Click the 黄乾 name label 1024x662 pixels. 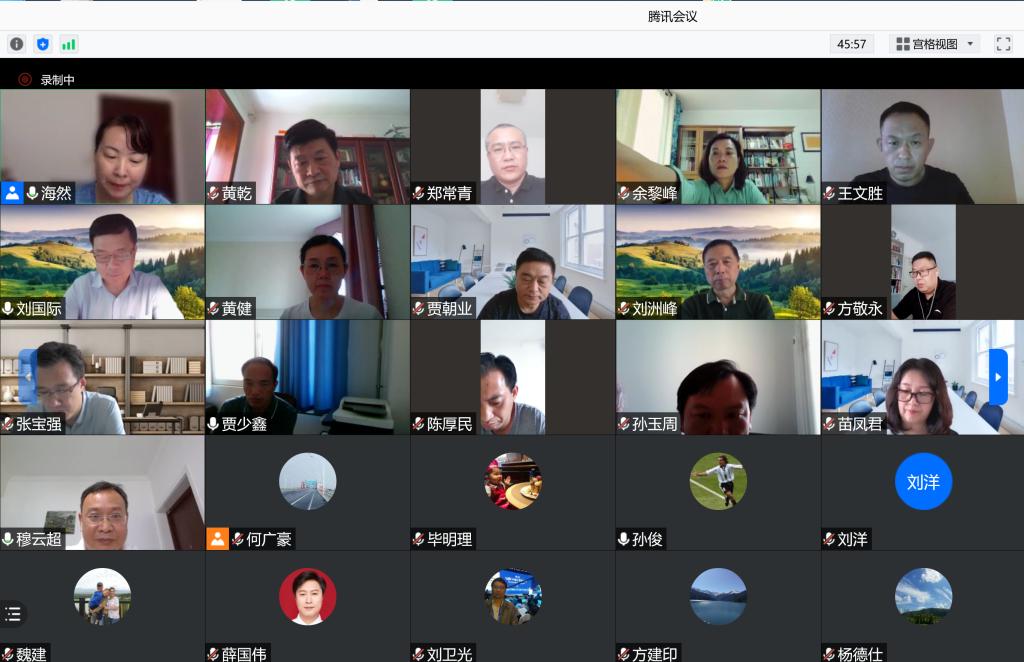[x=236, y=193]
